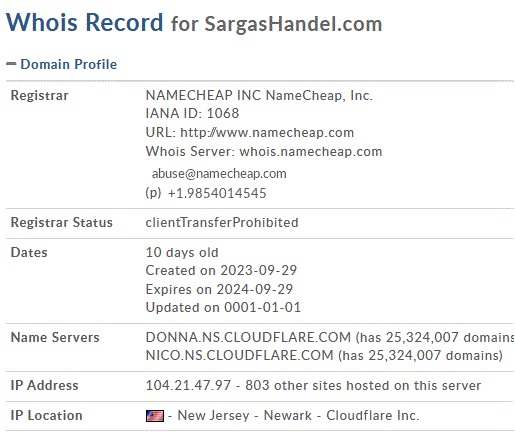Screen dimensions: 515x437
Task: Click the Created on 2023-09-29 date
Action: (221, 270)
